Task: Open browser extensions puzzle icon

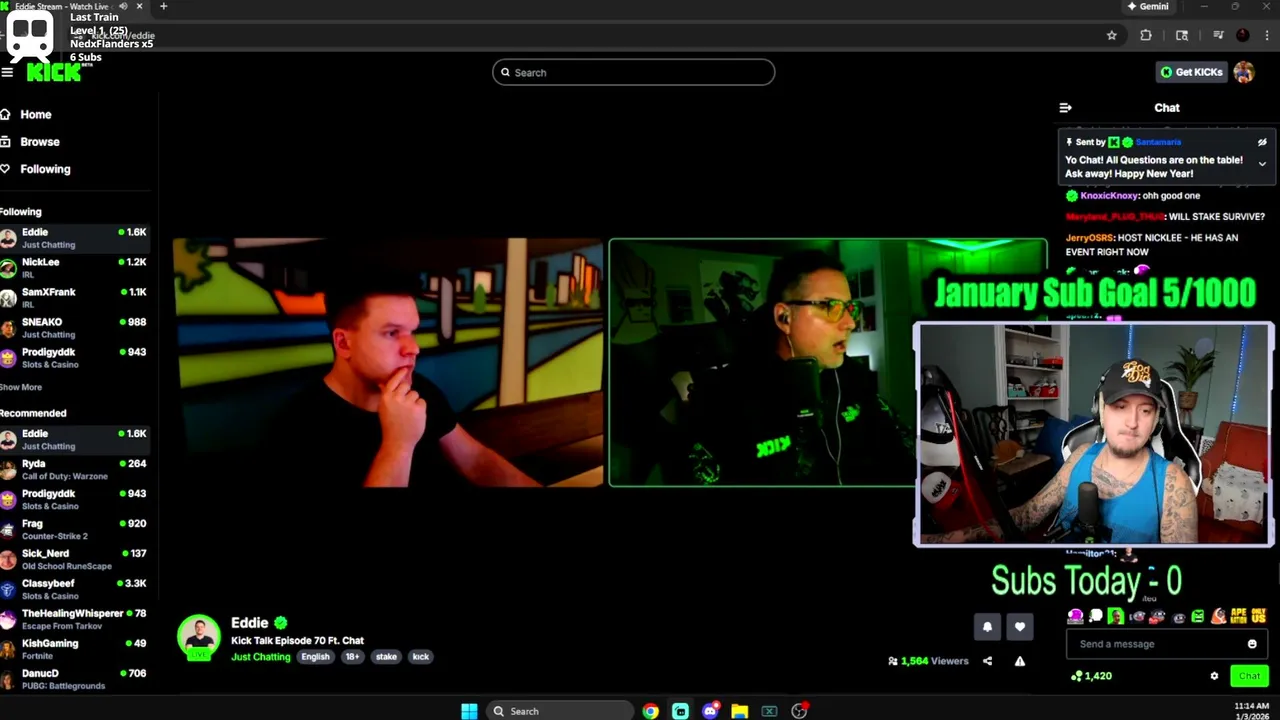Action: pos(1146,35)
